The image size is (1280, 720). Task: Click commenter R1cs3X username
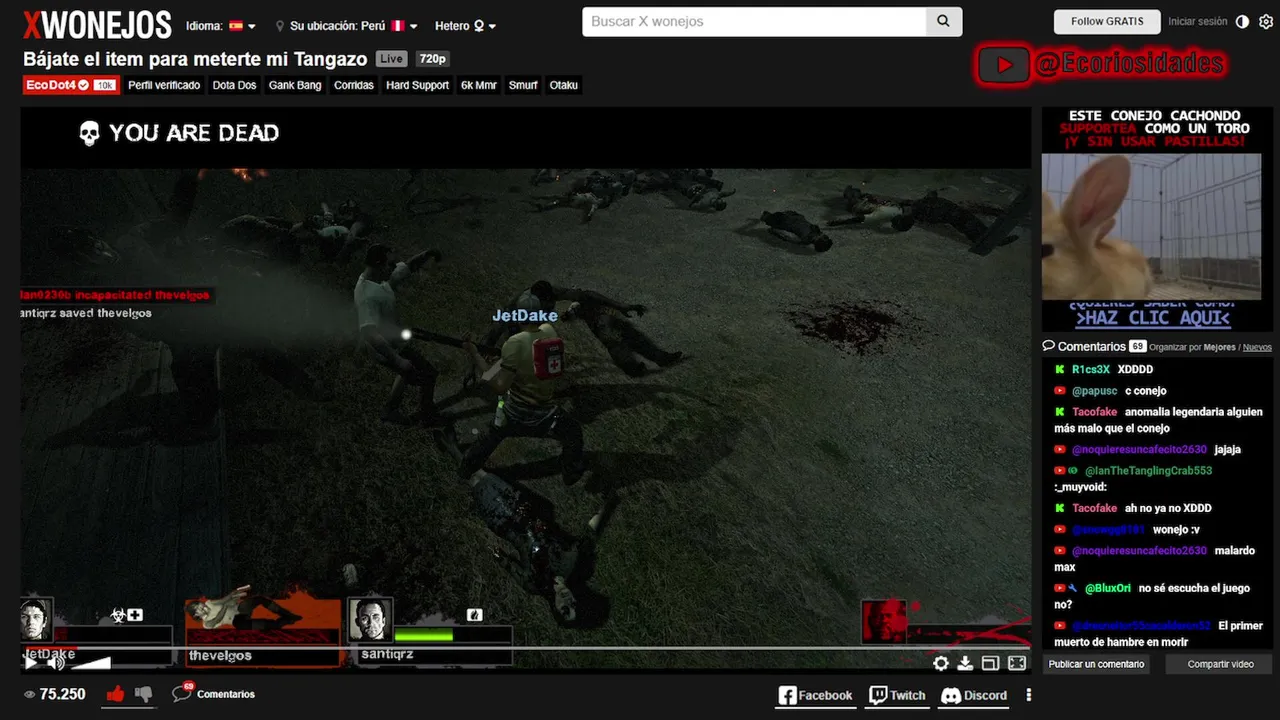click(x=1090, y=369)
